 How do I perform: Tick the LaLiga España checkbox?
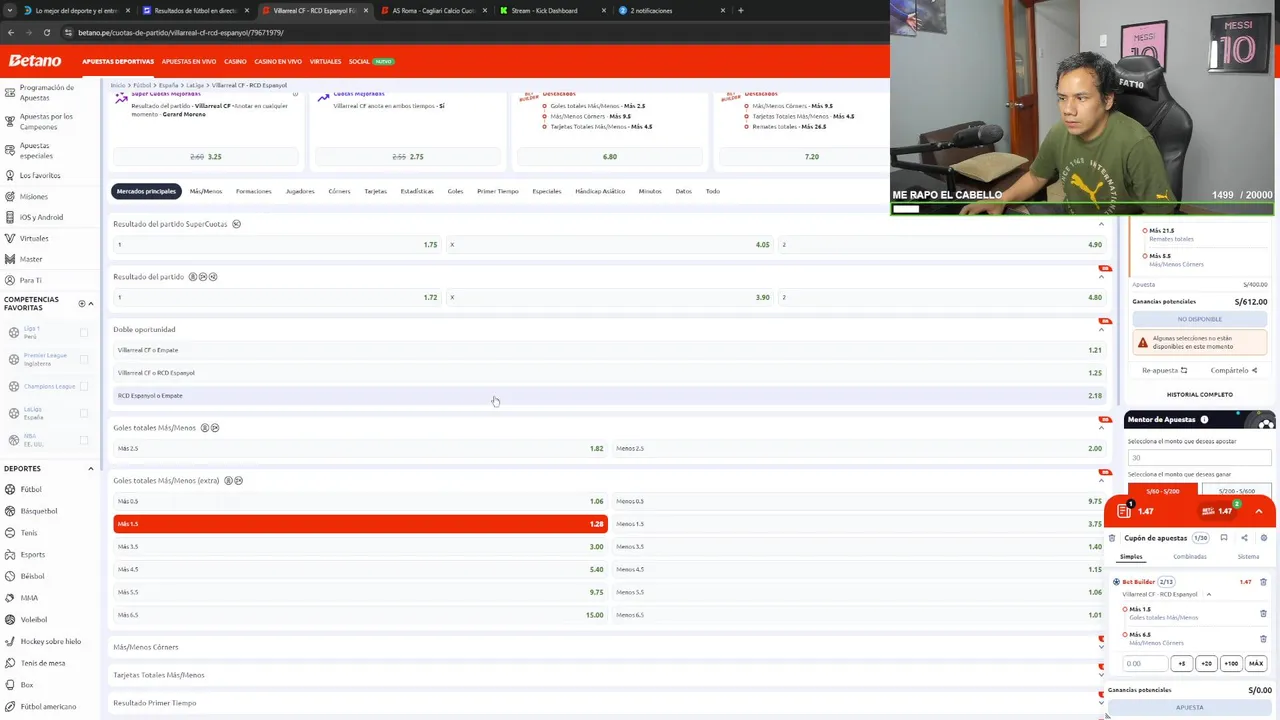point(84,413)
